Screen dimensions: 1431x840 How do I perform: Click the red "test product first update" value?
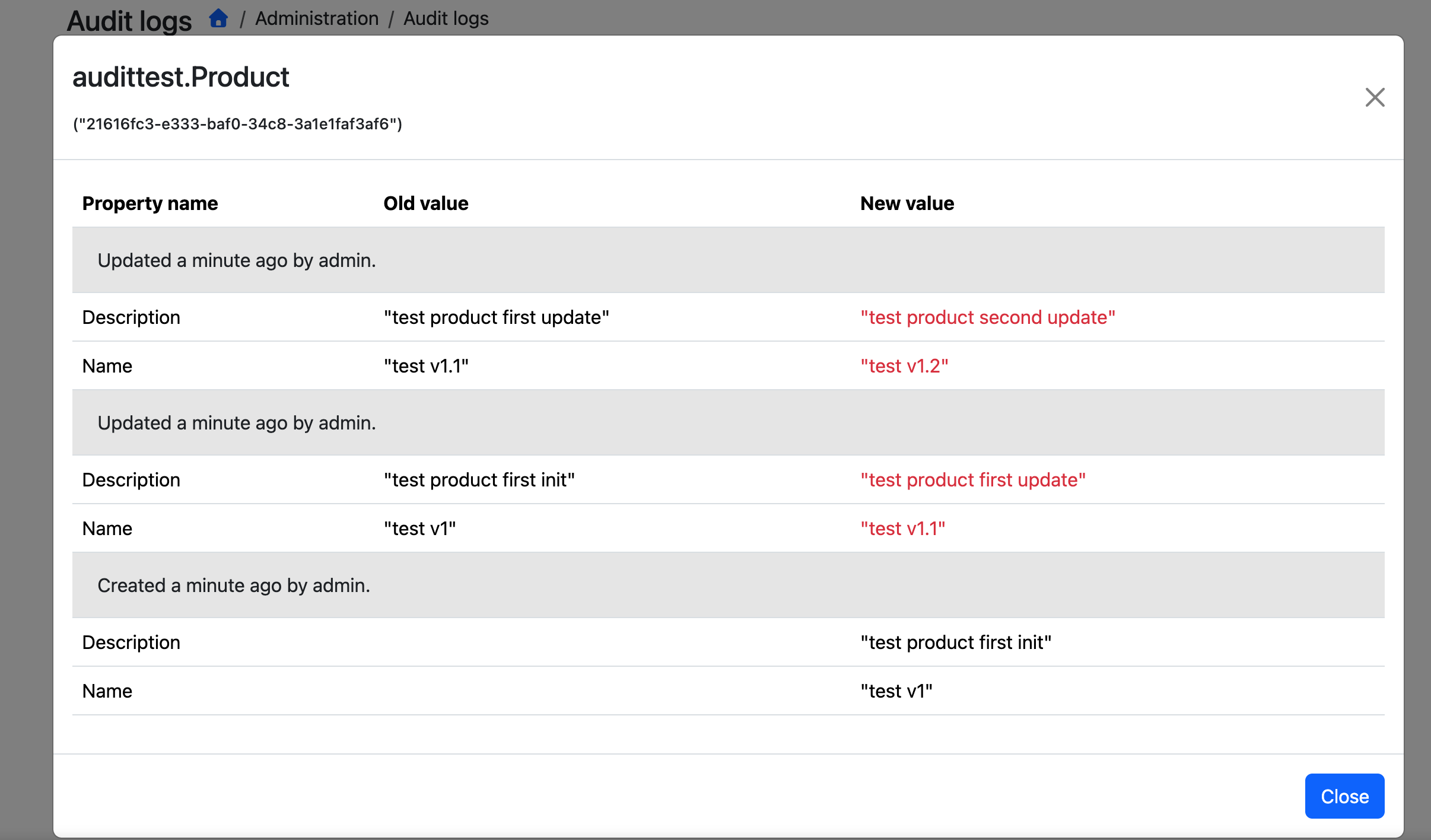click(972, 480)
